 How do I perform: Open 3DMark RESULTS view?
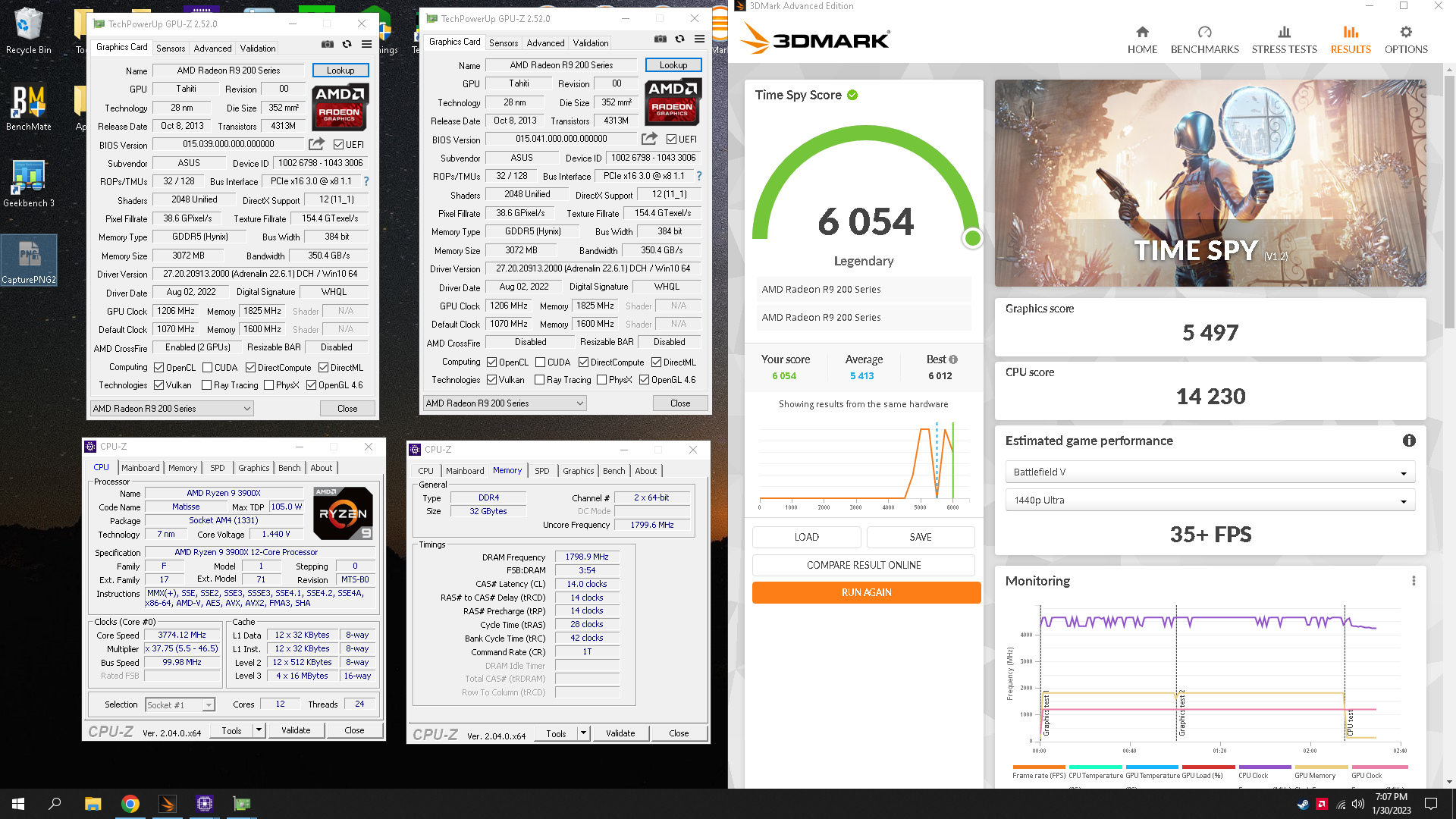tap(1351, 40)
